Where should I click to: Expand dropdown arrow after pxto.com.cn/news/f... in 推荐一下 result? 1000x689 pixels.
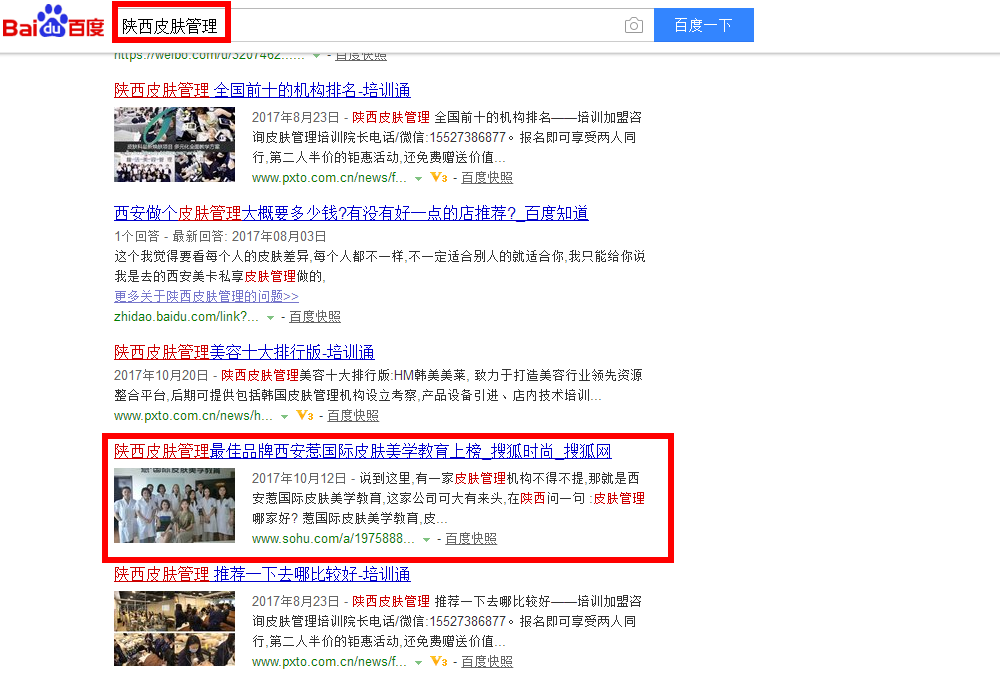[418, 662]
